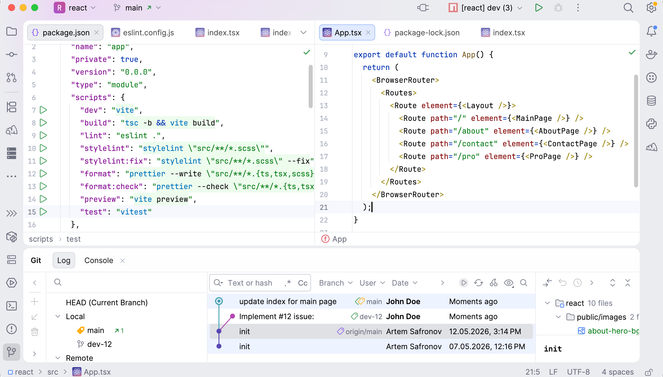This screenshot has height=377, width=663.
Task: Open the Problems tool window icon
Action: click(x=11, y=329)
